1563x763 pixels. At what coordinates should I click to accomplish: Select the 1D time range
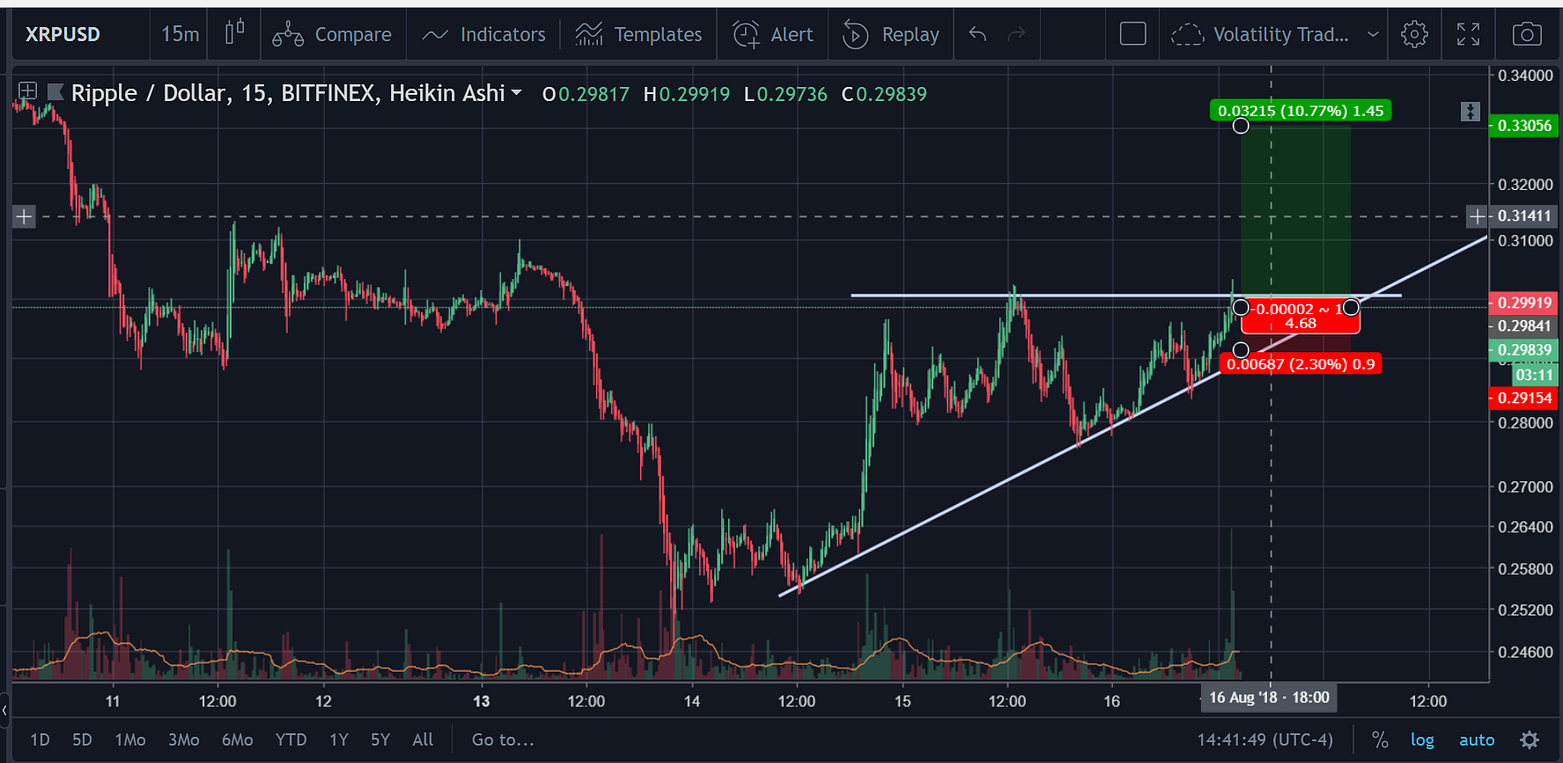pyautogui.click(x=40, y=740)
